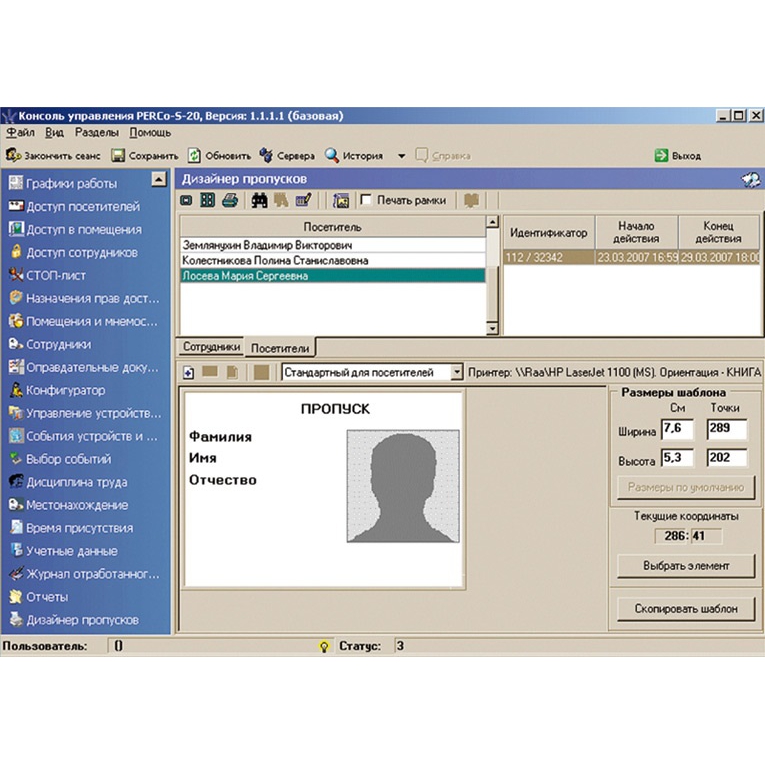765x765 pixels.
Task: Expand the Стандартный для посетителей template dropdown
Action: [x=456, y=372]
